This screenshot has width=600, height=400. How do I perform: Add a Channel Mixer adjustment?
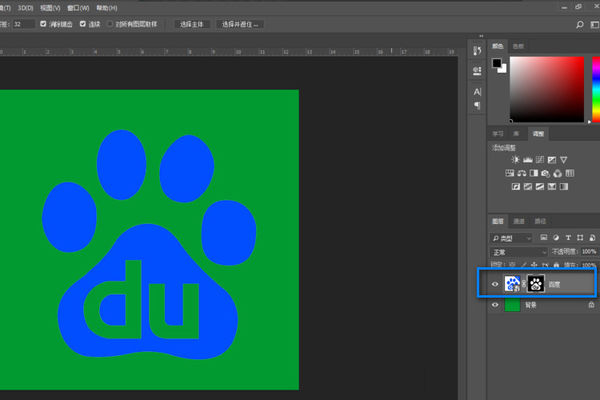(x=558, y=174)
